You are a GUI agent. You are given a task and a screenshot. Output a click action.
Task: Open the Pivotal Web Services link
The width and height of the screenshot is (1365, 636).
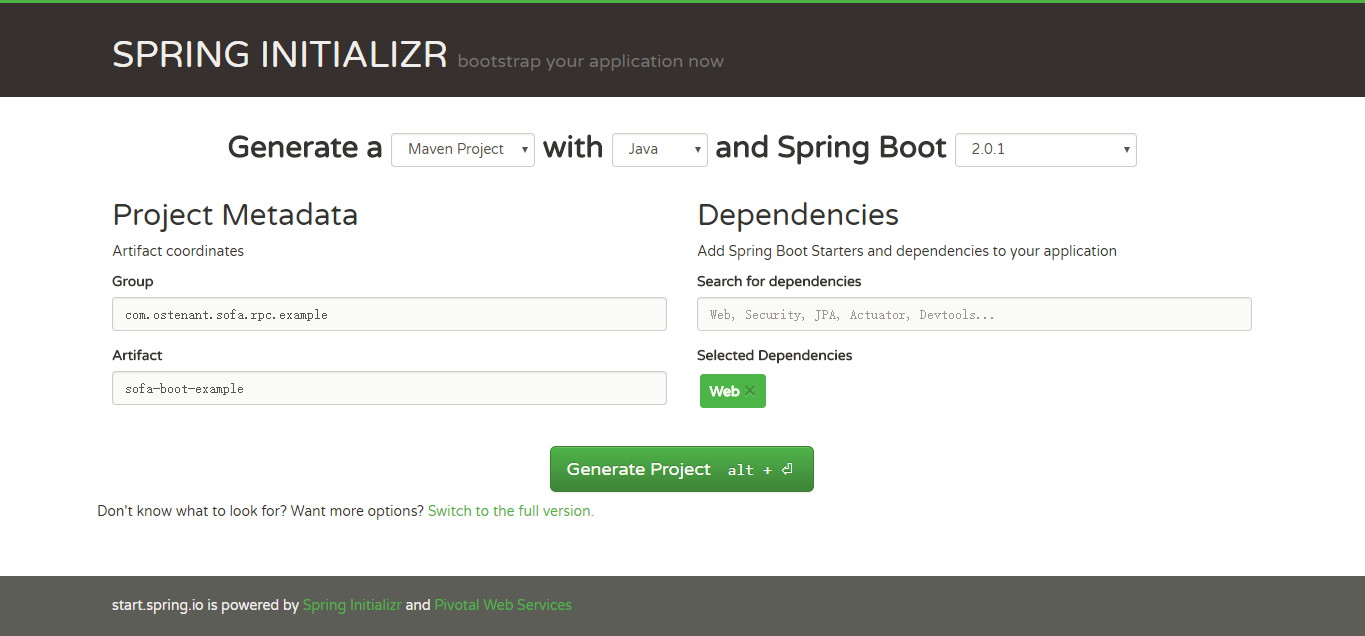[x=503, y=605]
